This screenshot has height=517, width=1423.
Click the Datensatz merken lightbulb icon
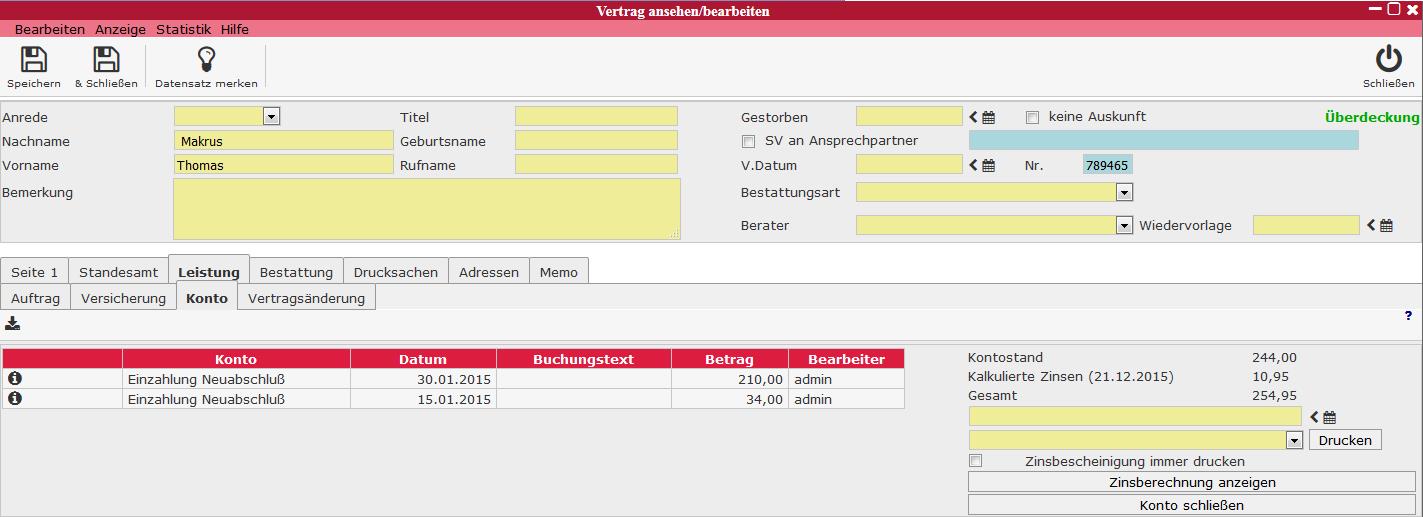(x=206, y=60)
